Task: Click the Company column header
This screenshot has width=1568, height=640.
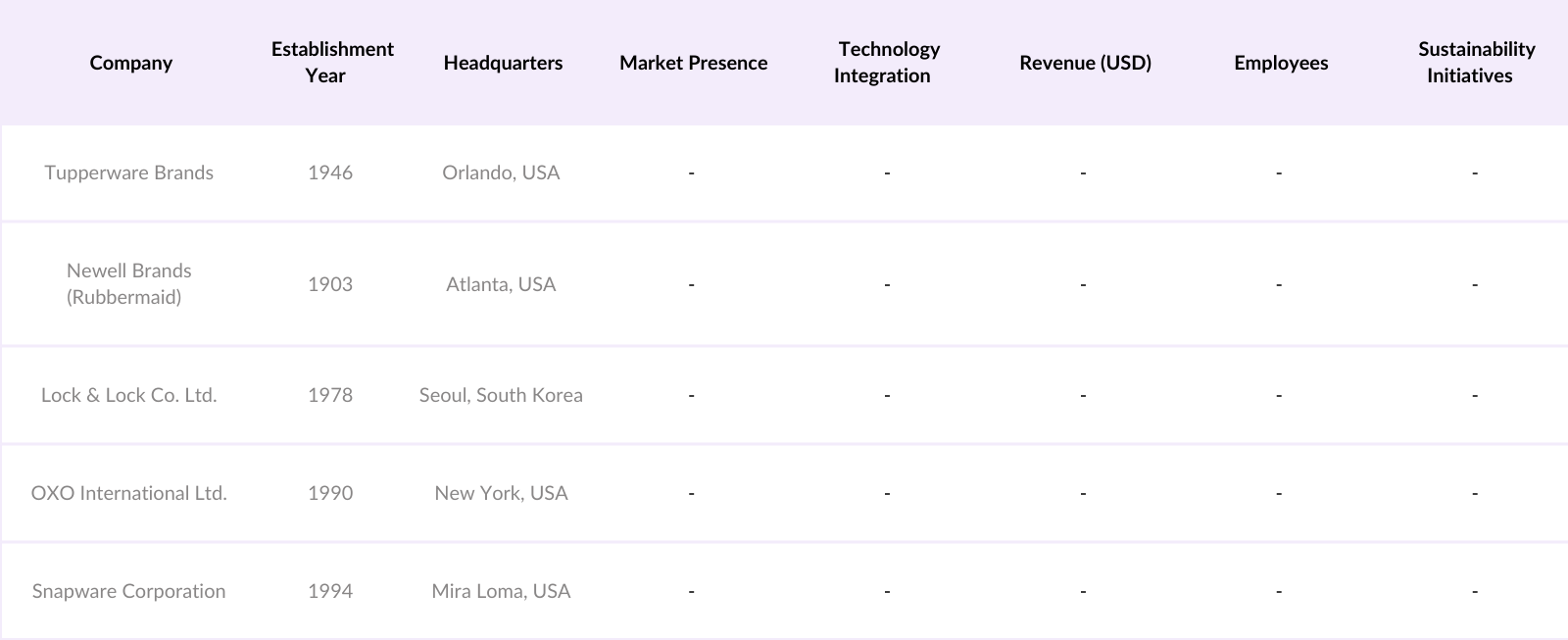Action: pyautogui.click(x=130, y=63)
